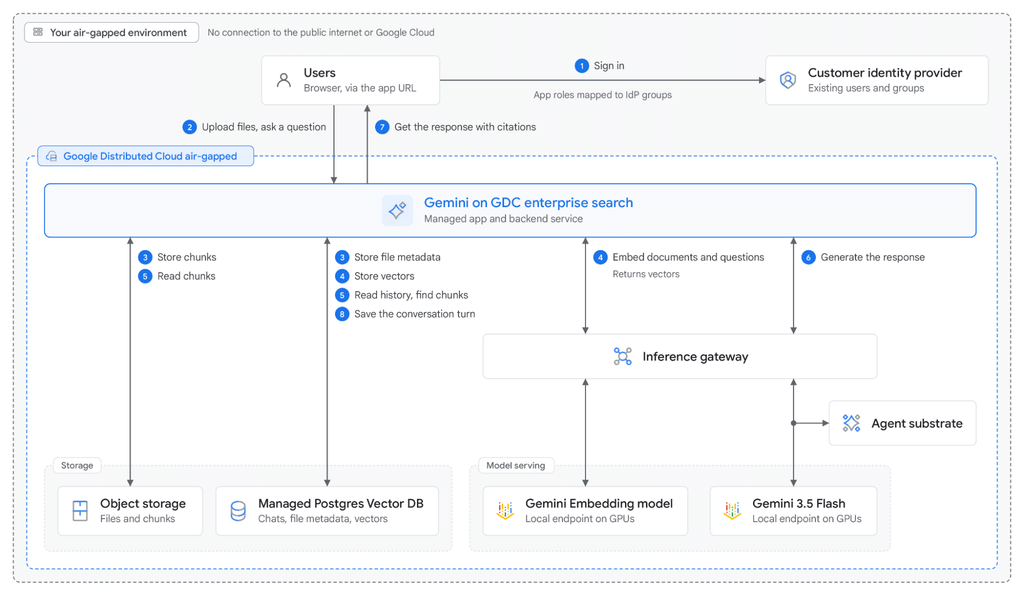Click 'Browser, via the app URL' text
The height and width of the screenshot is (596, 1024).
[360, 88]
